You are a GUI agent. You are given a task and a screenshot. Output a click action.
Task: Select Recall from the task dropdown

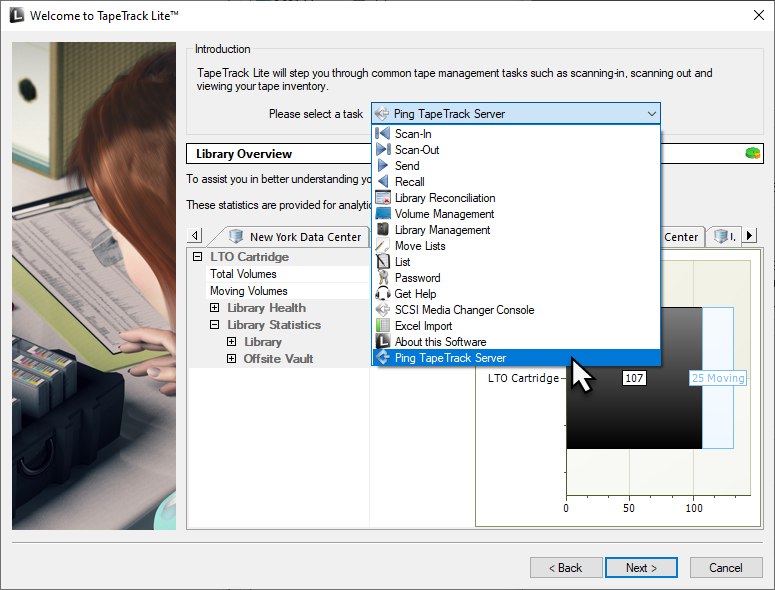(516, 181)
